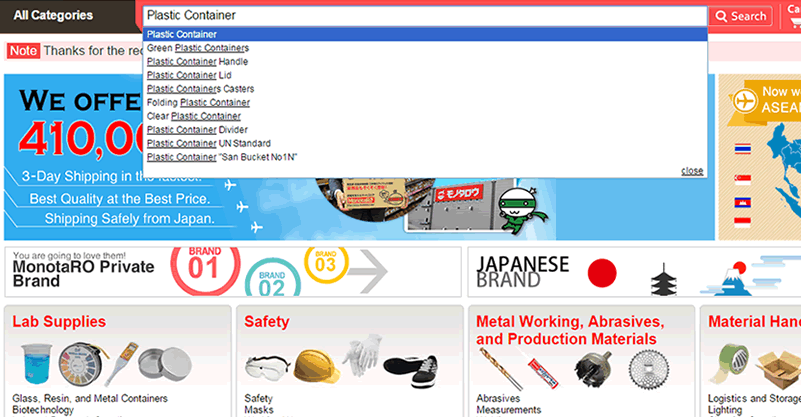Click the black safety shoe image
The width and height of the screenshot is (801, 417).
point(410,372)
